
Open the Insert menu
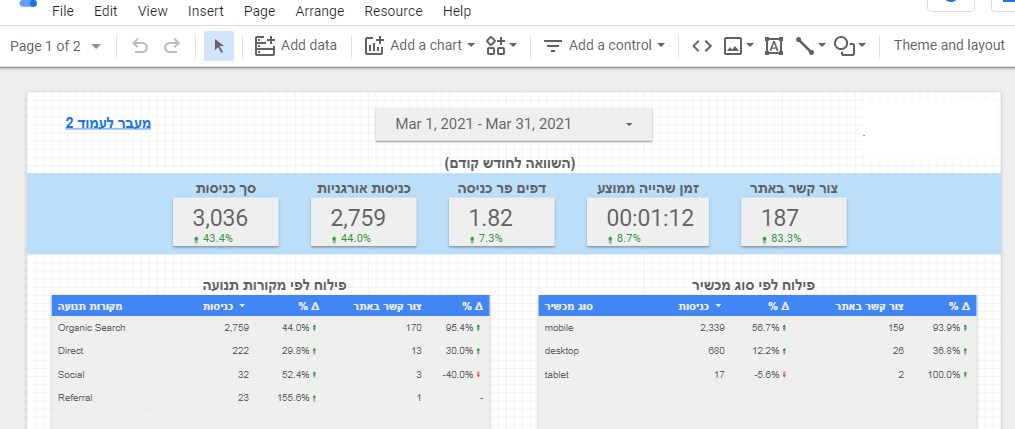(x=206, y=11)
